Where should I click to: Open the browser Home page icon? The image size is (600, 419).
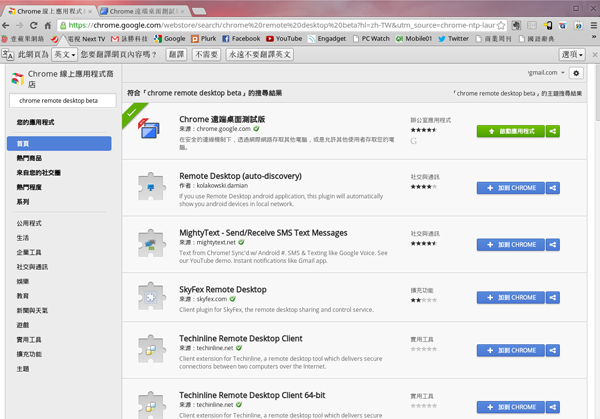coord(47,26)
